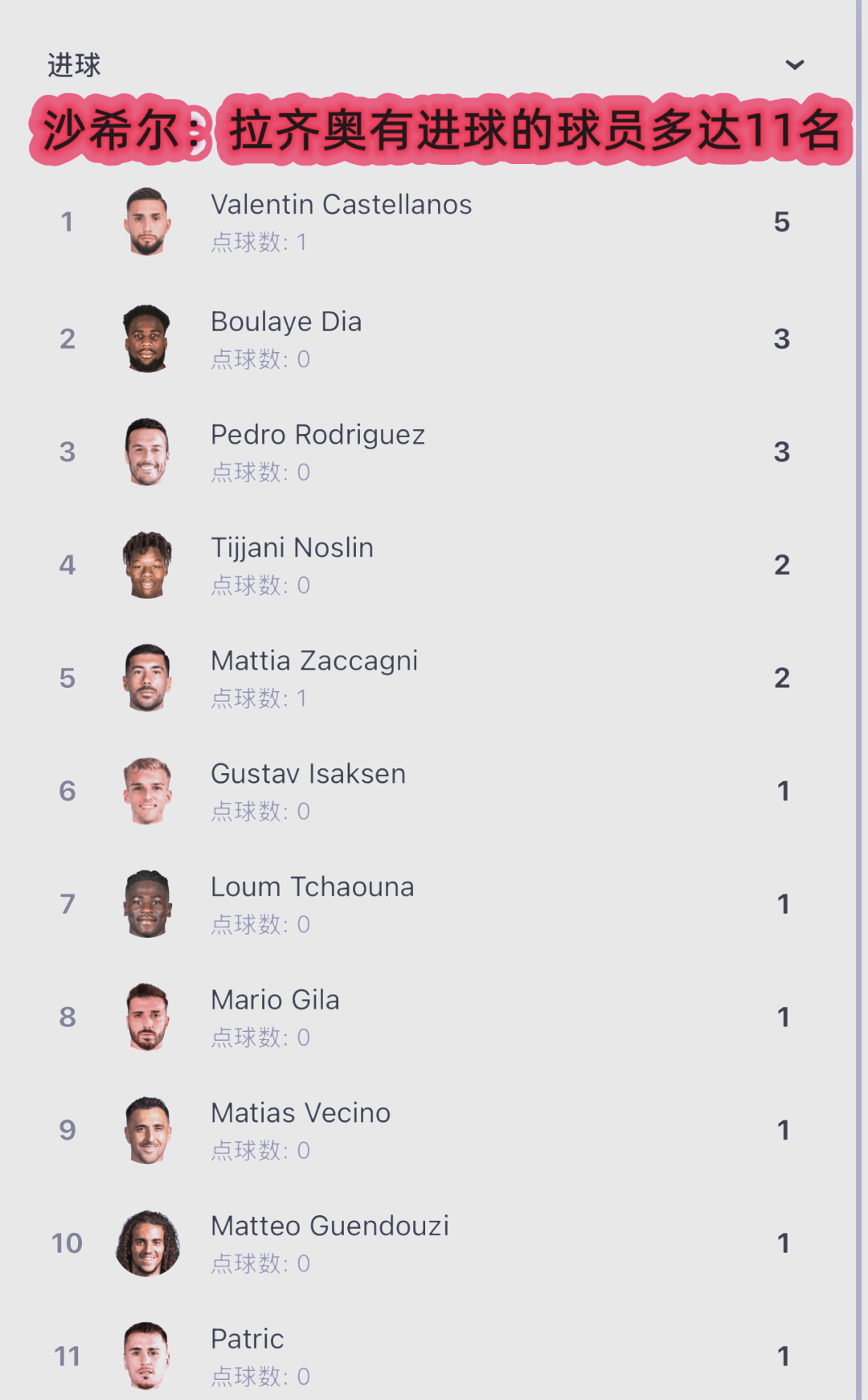Open Valentin Castellanos name link
Viewport: 868px width, 1400px height.
[341, 205]
